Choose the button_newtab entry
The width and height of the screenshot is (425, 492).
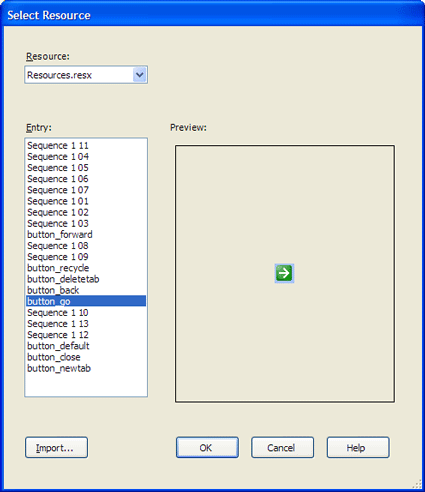(86, 368)
